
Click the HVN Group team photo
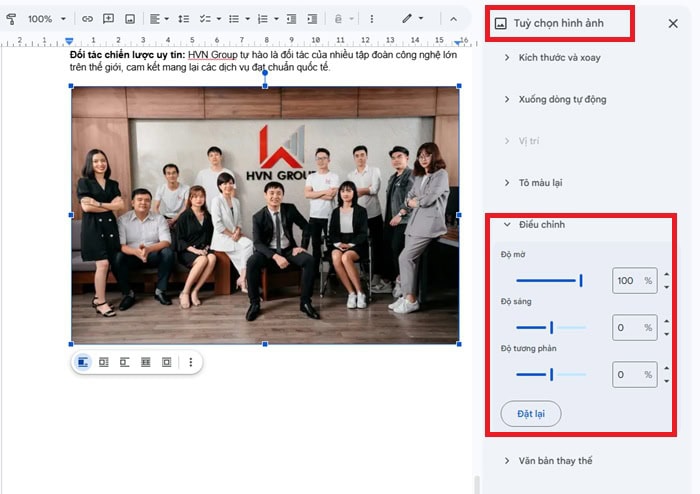pyautogui.click(x=265, y=215)
